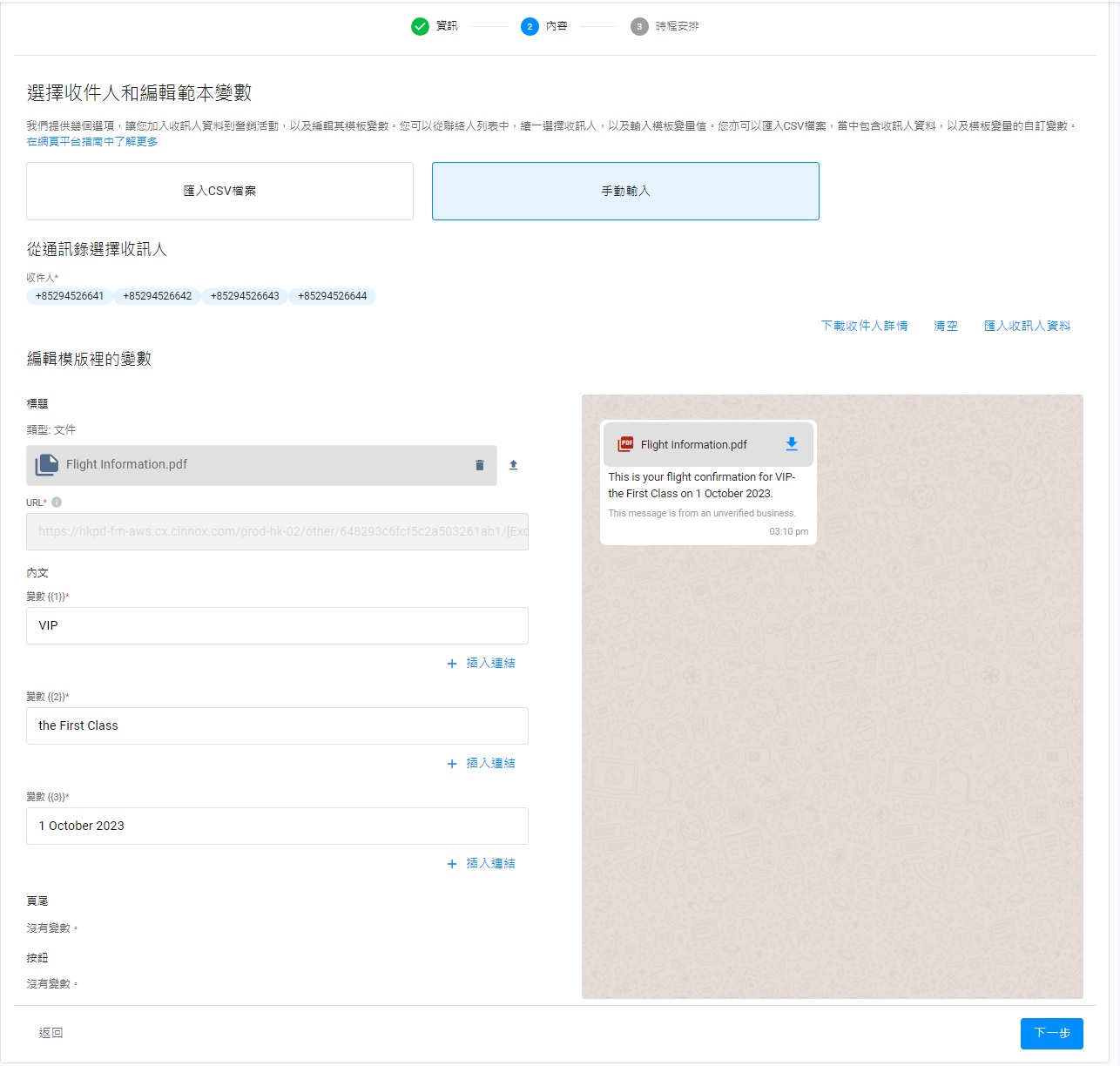
Task: Click the document file icon beside Flight Information.pdf
Action: coord(47,465)
